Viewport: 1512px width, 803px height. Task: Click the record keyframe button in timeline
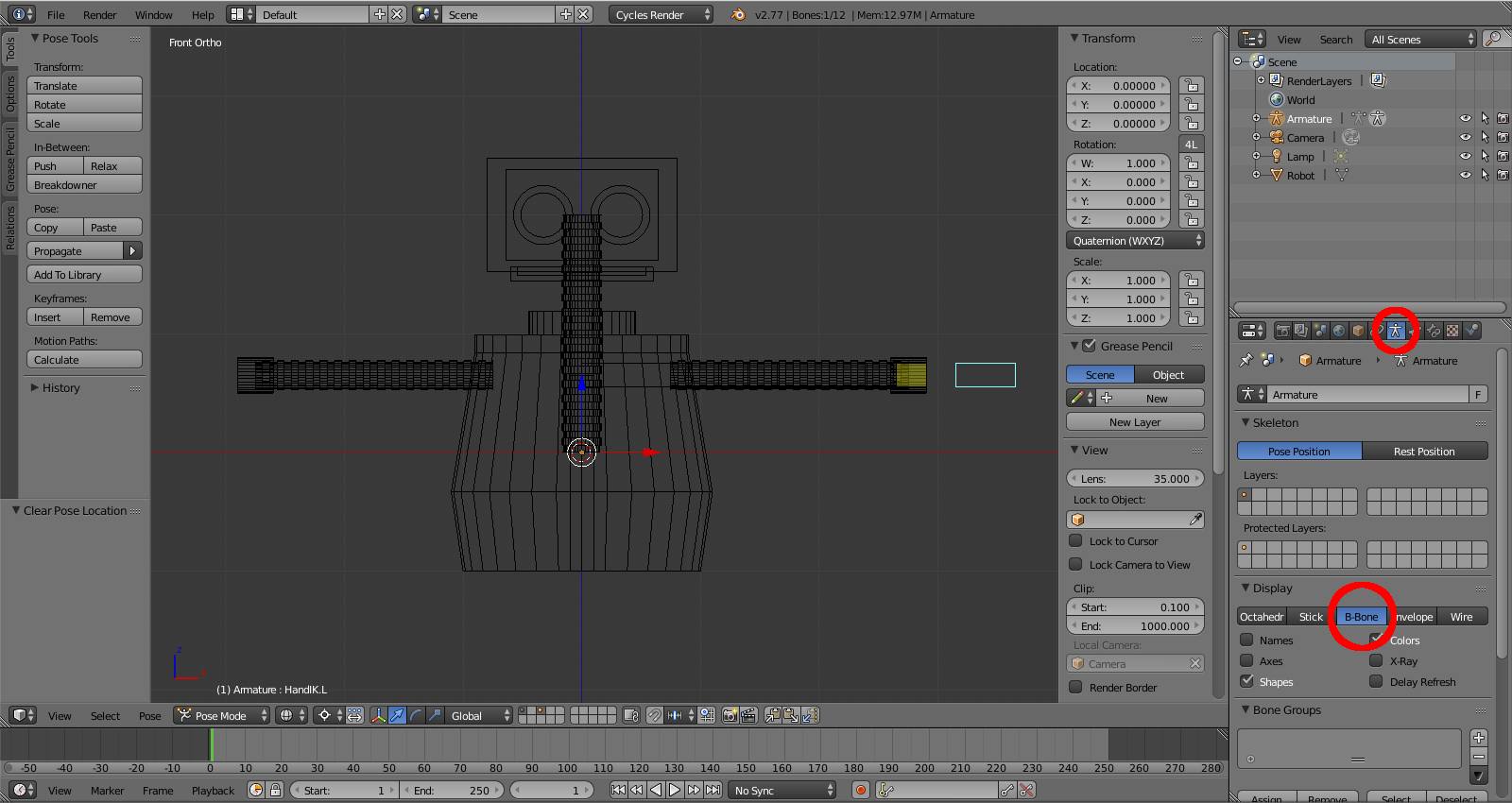click(x=860, y=790)
